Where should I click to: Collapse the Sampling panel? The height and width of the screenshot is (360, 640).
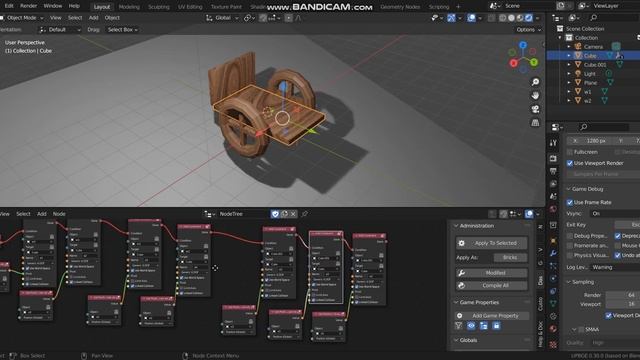coord(568,282)
